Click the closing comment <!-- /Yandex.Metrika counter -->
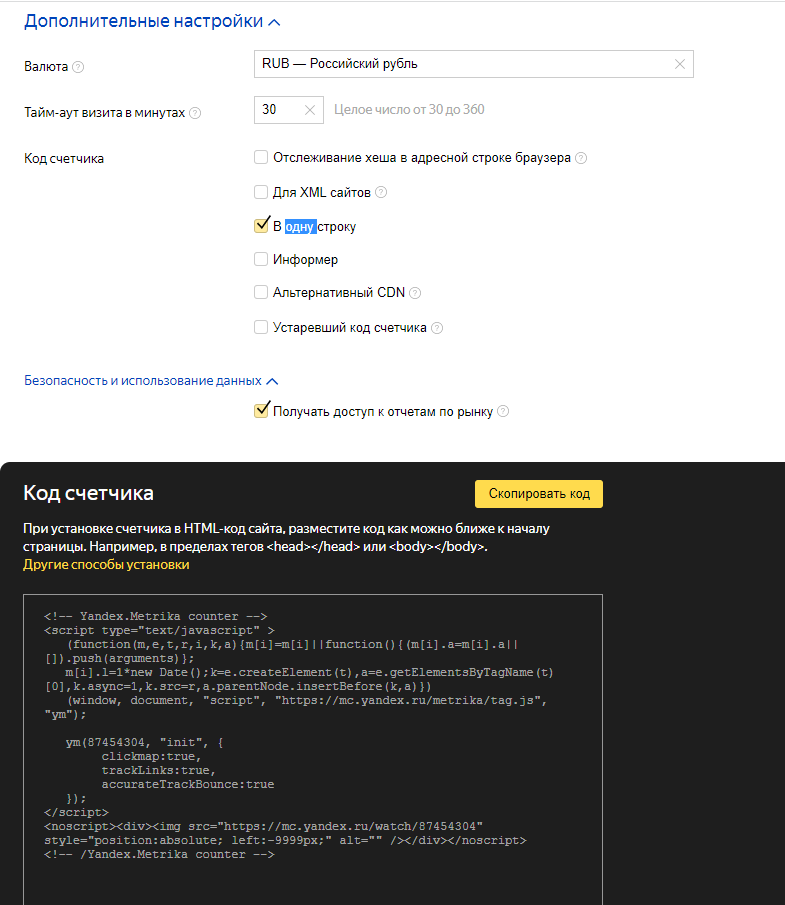Image resolution: width=785 pixels, height=905 pixels. click(x=159, y=854)
